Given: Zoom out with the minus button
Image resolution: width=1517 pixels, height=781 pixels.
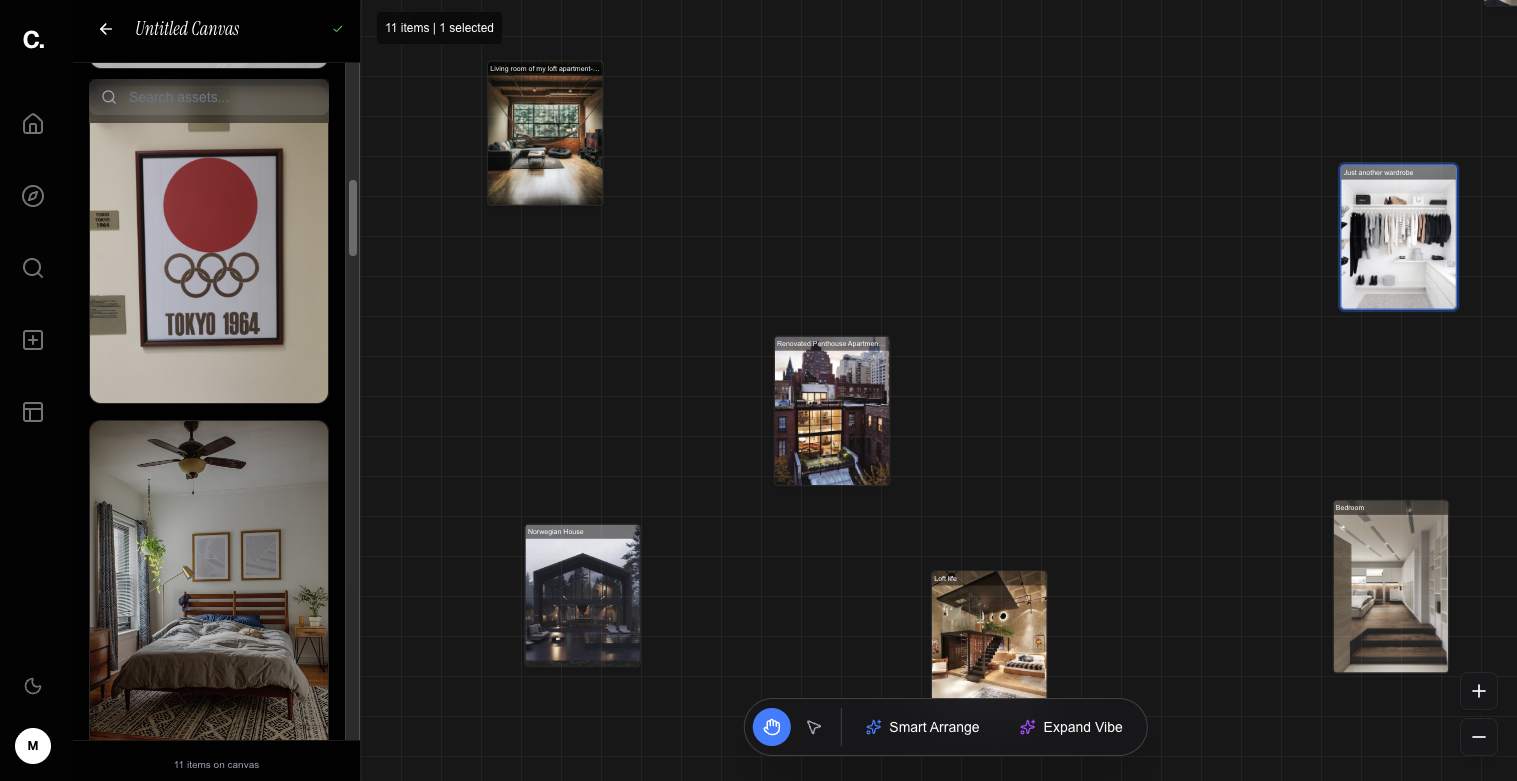Looking at the screenshot, I should (x=1479, y=737).
